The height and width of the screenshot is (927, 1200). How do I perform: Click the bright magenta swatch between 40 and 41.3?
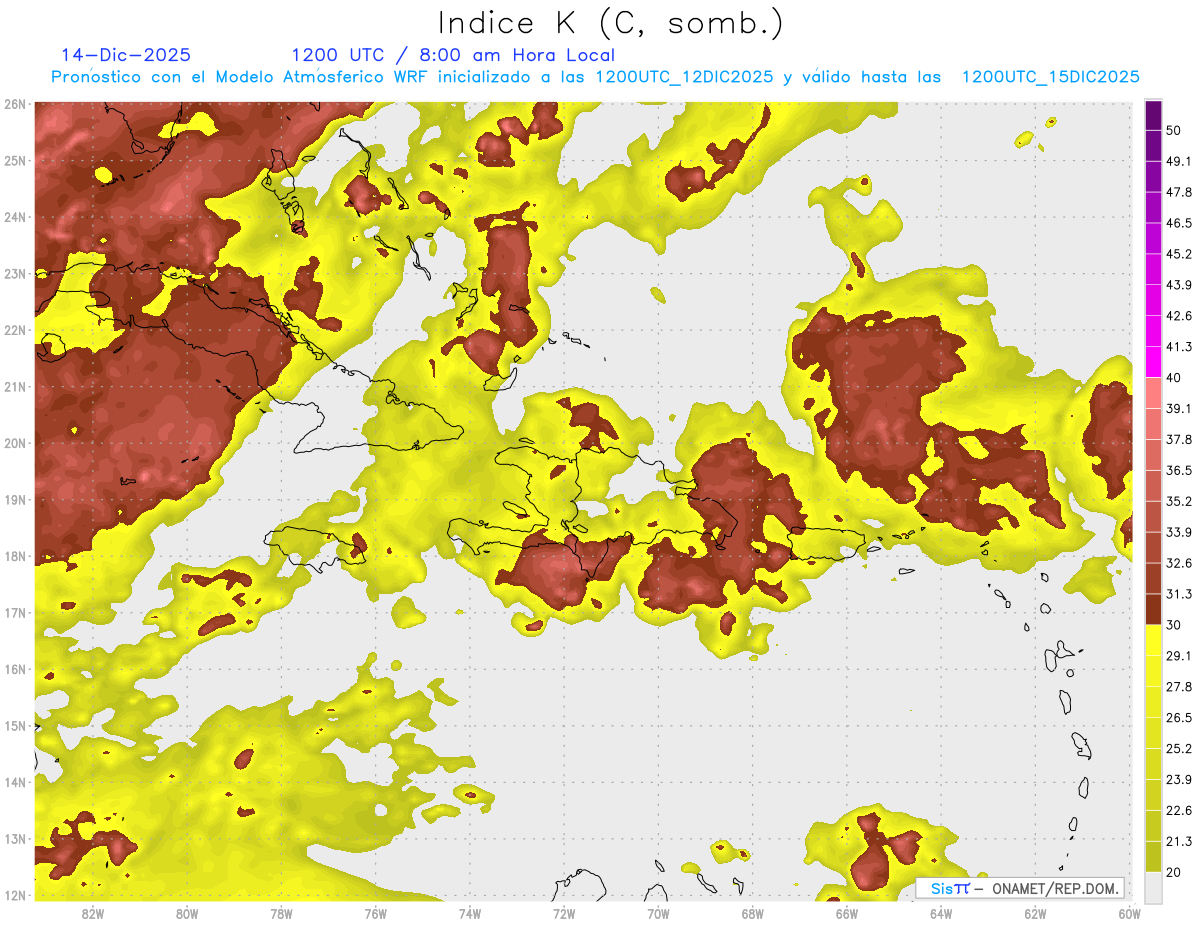coord(1153,362)
